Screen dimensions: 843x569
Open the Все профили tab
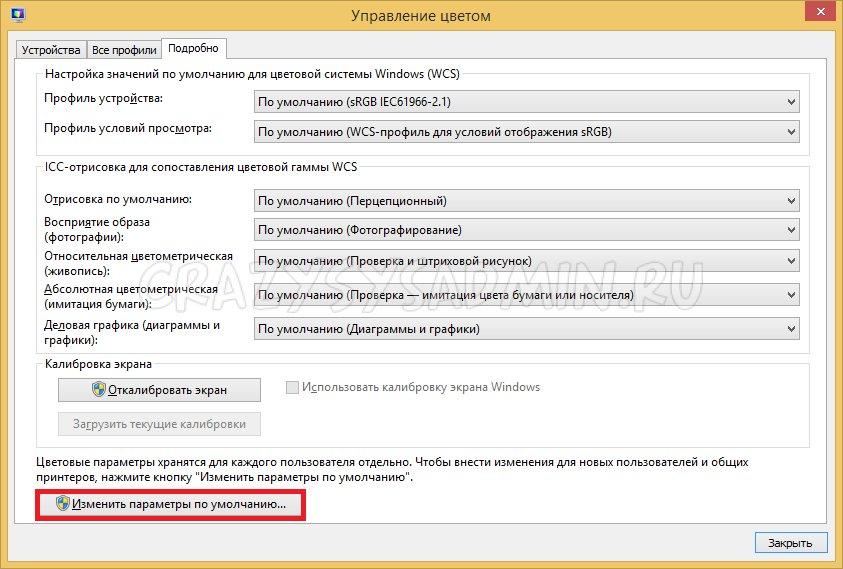click(x=124, y=50)
